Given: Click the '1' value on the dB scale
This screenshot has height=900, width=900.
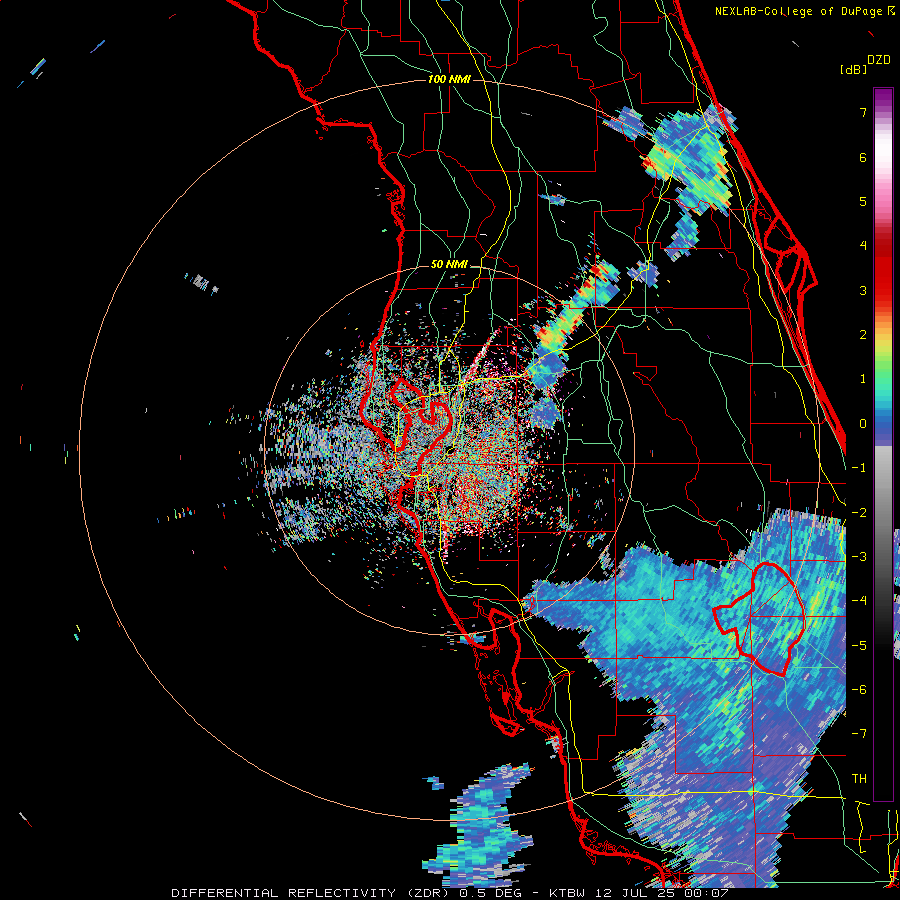Looking at the screenshot, I should point(863,379).
